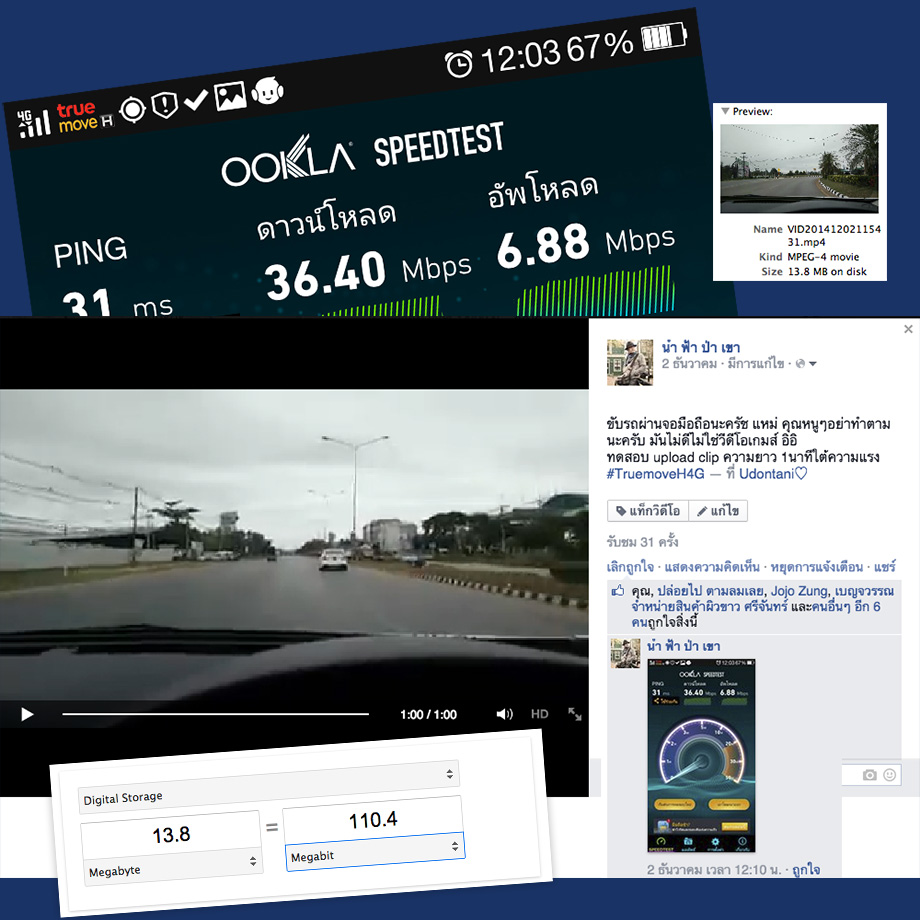The height and width of the screenshot is (920, 920).
Task: Click the 2 ธันวาคม post date link
Action: pyautogui.click(x=689, y=364)
